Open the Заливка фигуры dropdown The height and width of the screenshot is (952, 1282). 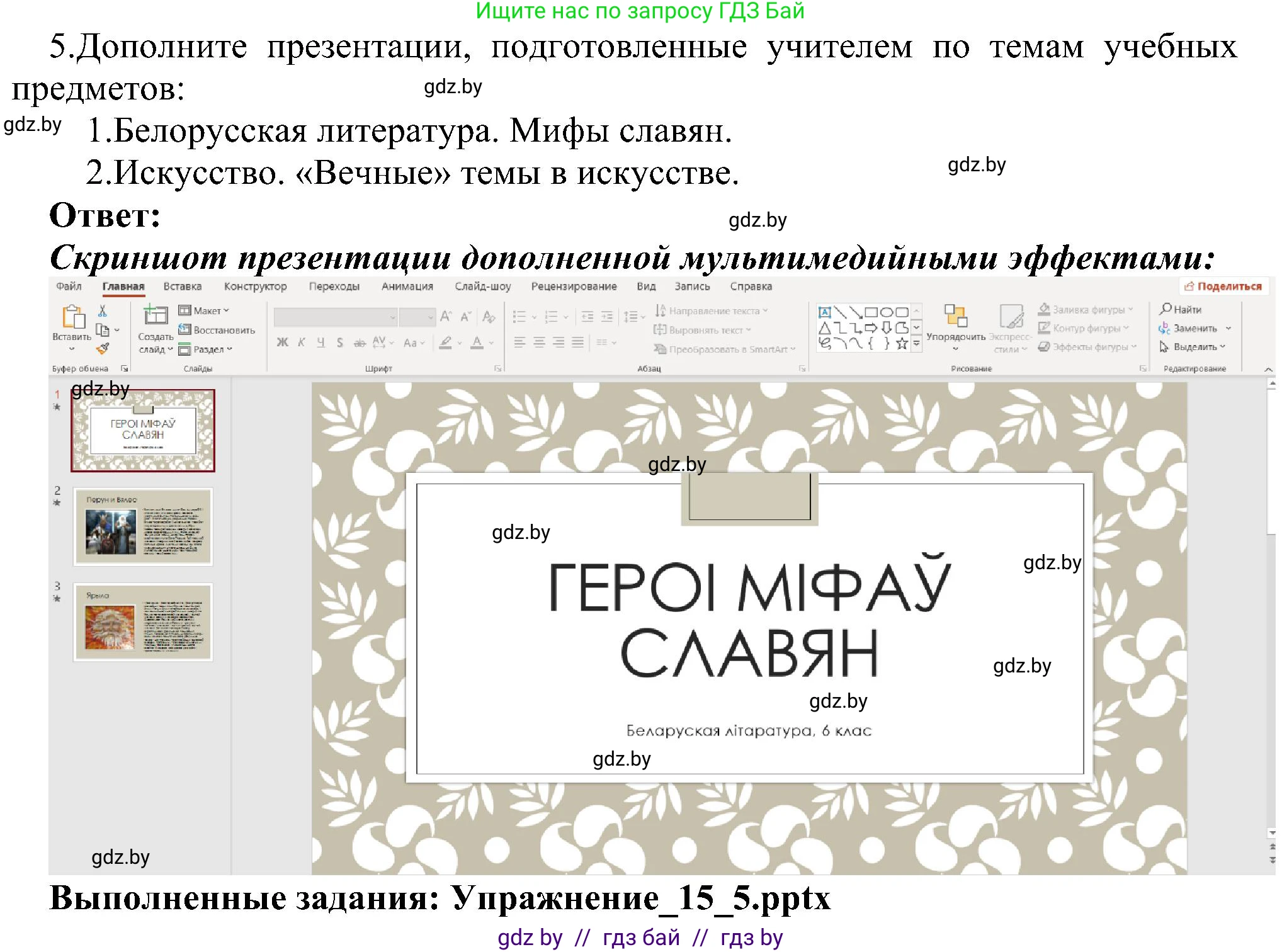(x=1086, y=310)
